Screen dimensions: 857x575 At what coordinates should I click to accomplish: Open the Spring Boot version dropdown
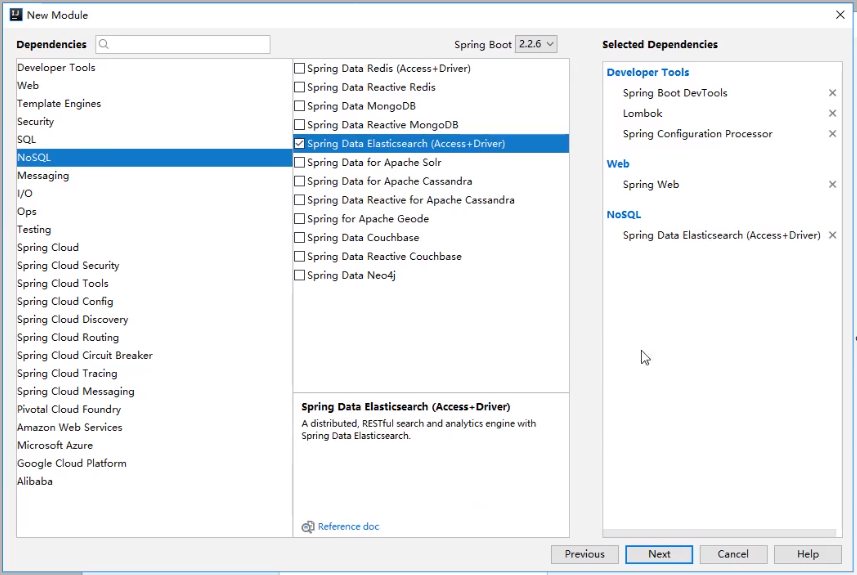[x=536, y=45]
